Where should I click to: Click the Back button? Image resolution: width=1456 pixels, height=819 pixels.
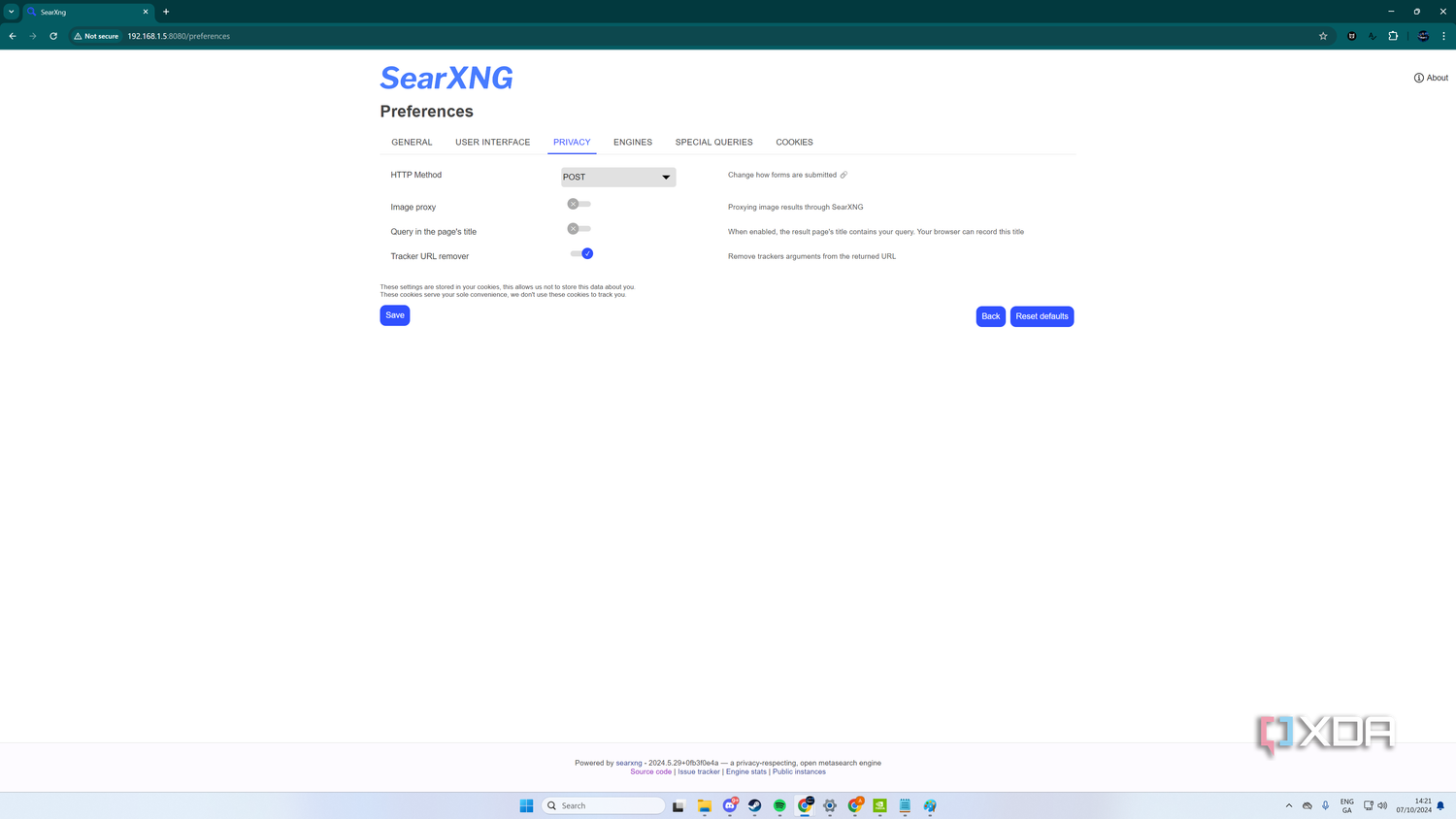tap(990, 316)
